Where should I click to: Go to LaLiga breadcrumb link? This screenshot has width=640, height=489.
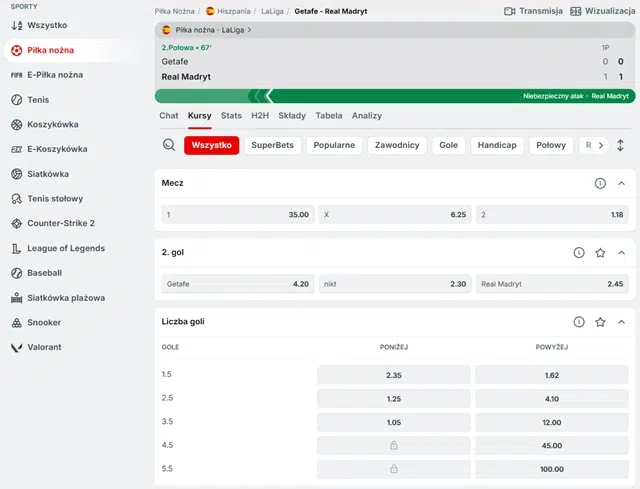pyautogui.click(x=272, y=11)
